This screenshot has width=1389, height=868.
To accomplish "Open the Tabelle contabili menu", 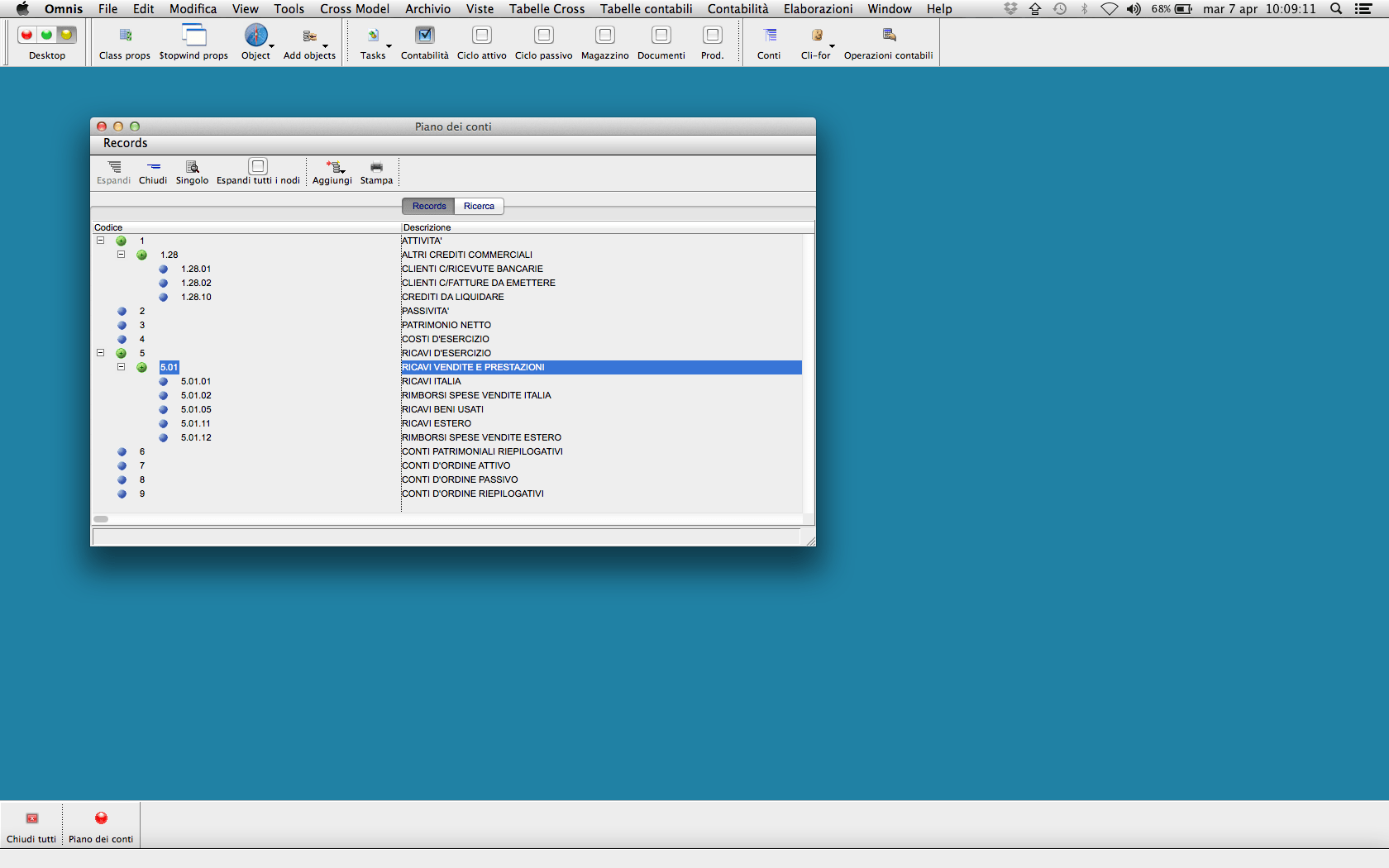I will coord(646,9).
